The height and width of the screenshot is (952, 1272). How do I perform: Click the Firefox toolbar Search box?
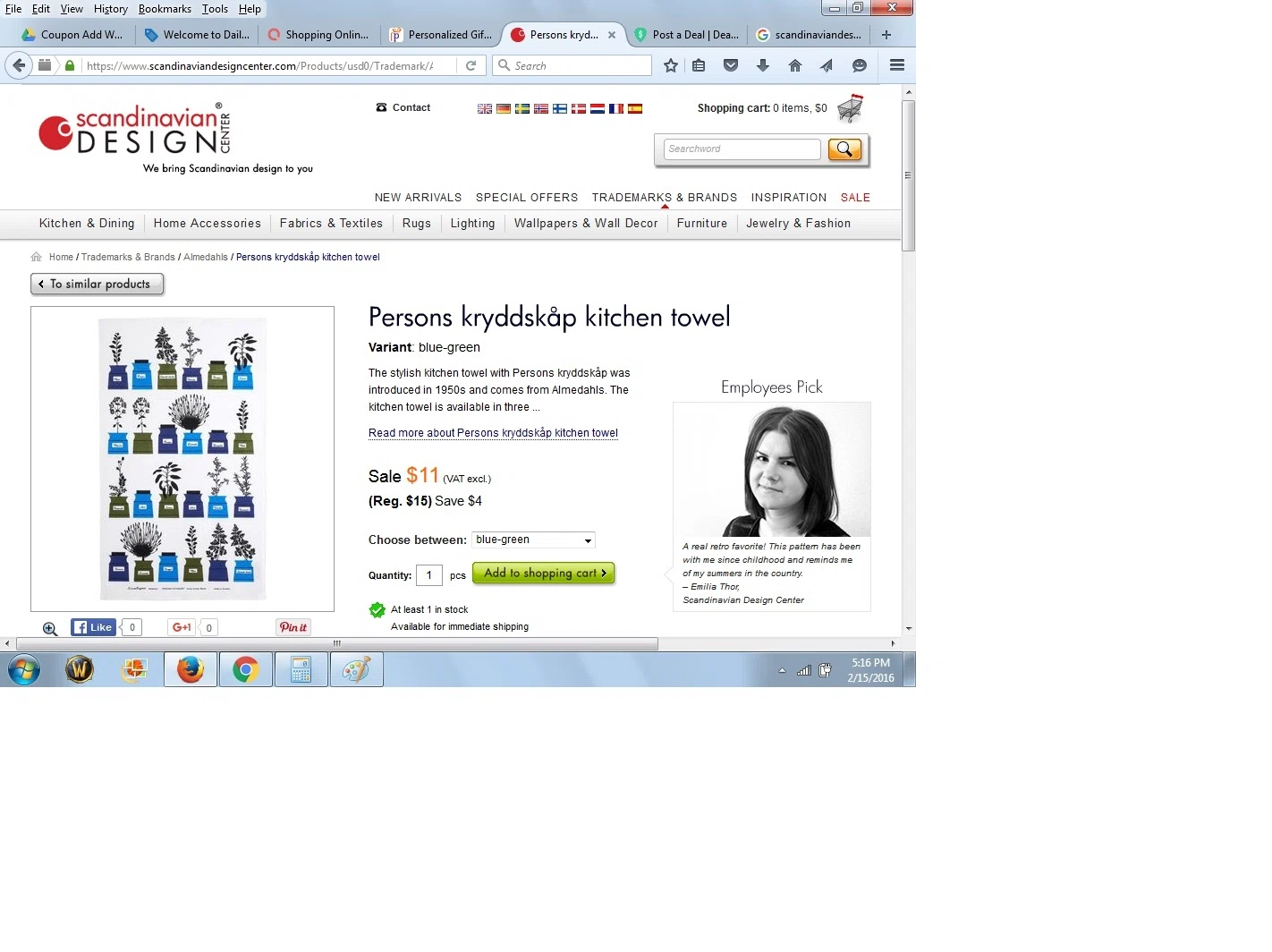[572, 65]
